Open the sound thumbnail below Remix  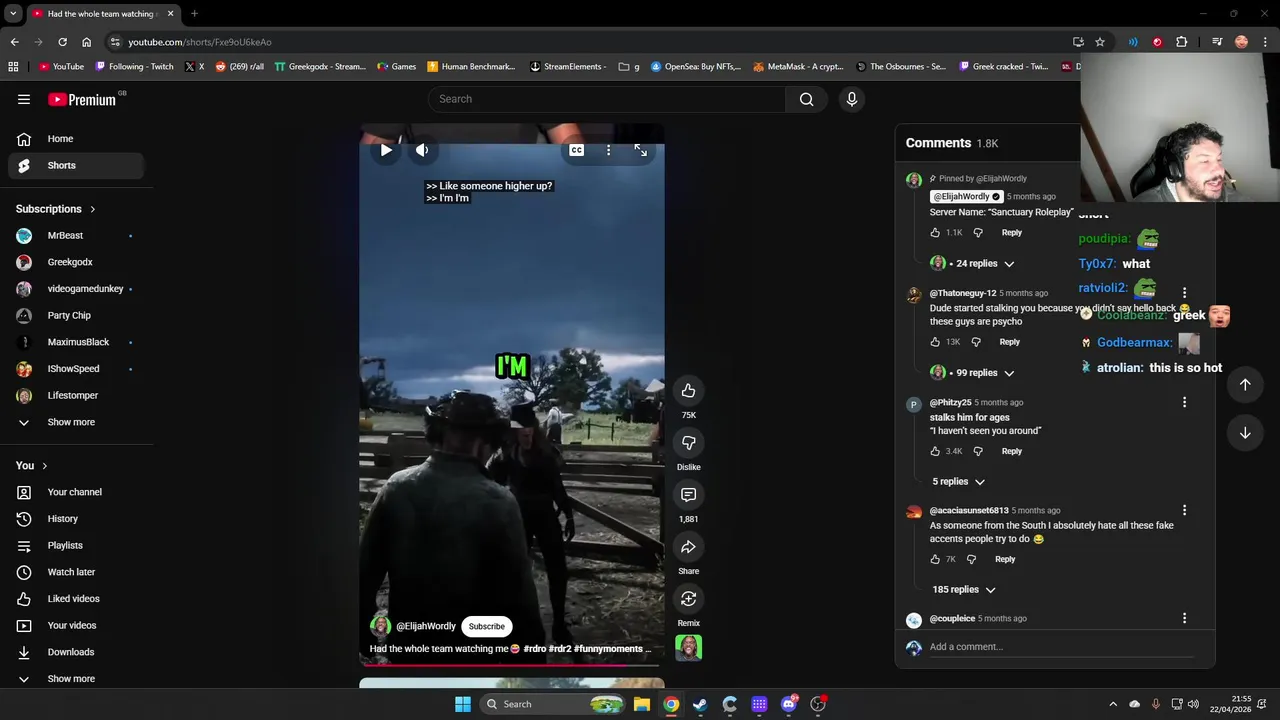coord(688,648)
